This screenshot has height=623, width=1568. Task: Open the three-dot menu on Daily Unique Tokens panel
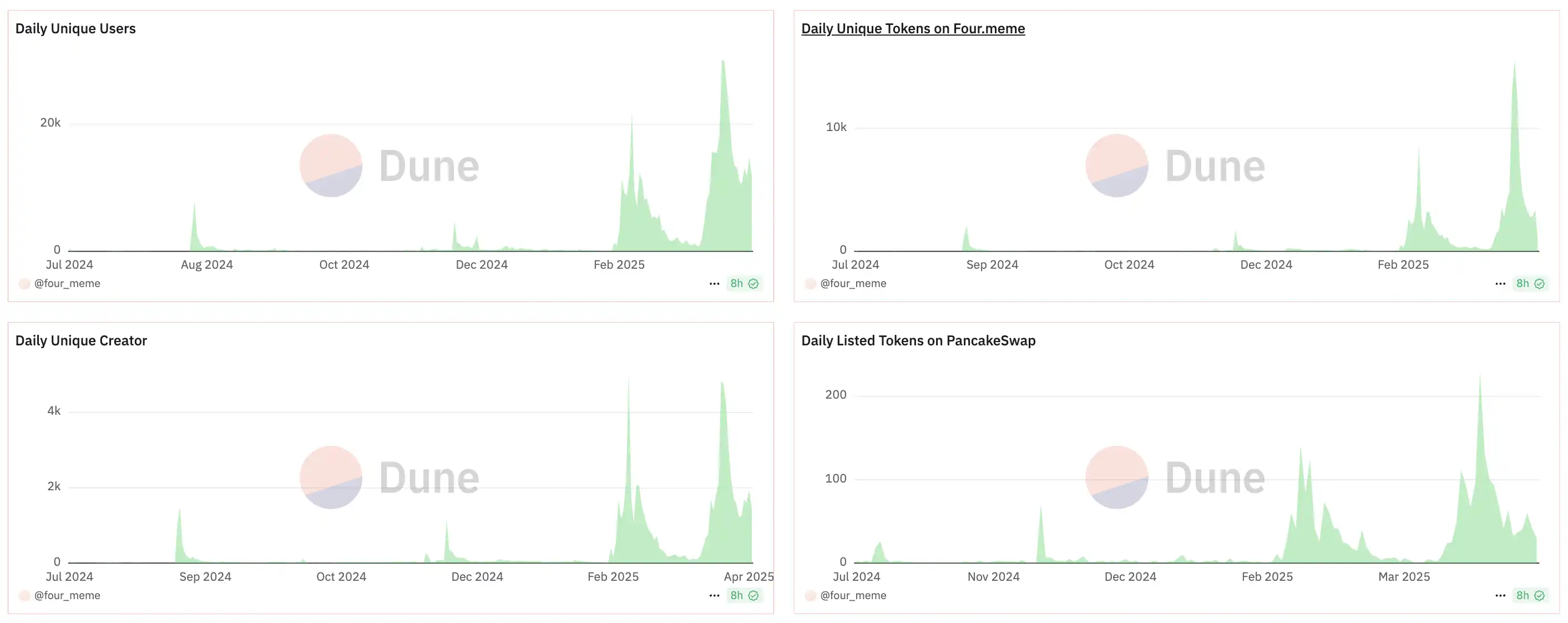click(x=1500, y=283)
